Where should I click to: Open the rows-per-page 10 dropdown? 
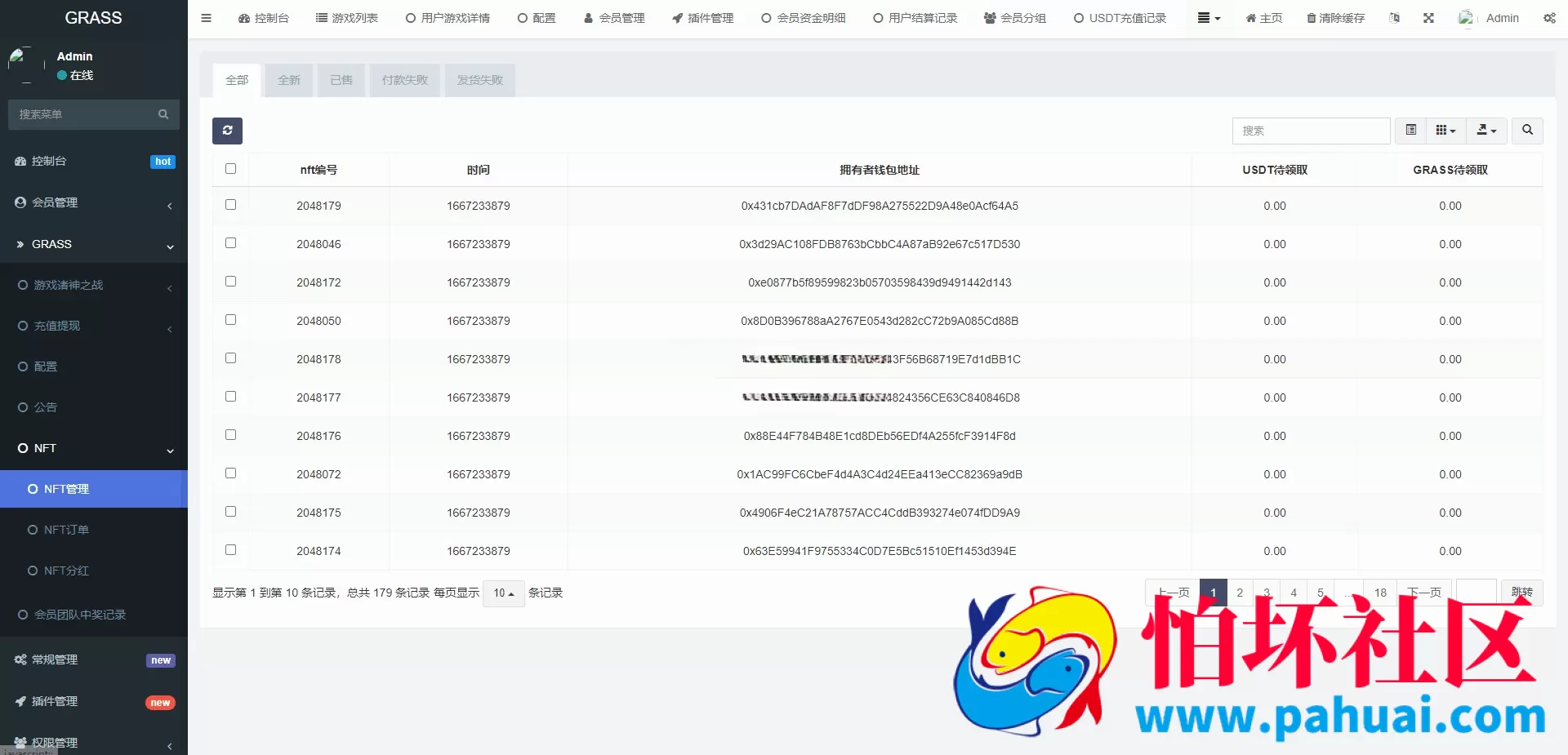[503, 593]
